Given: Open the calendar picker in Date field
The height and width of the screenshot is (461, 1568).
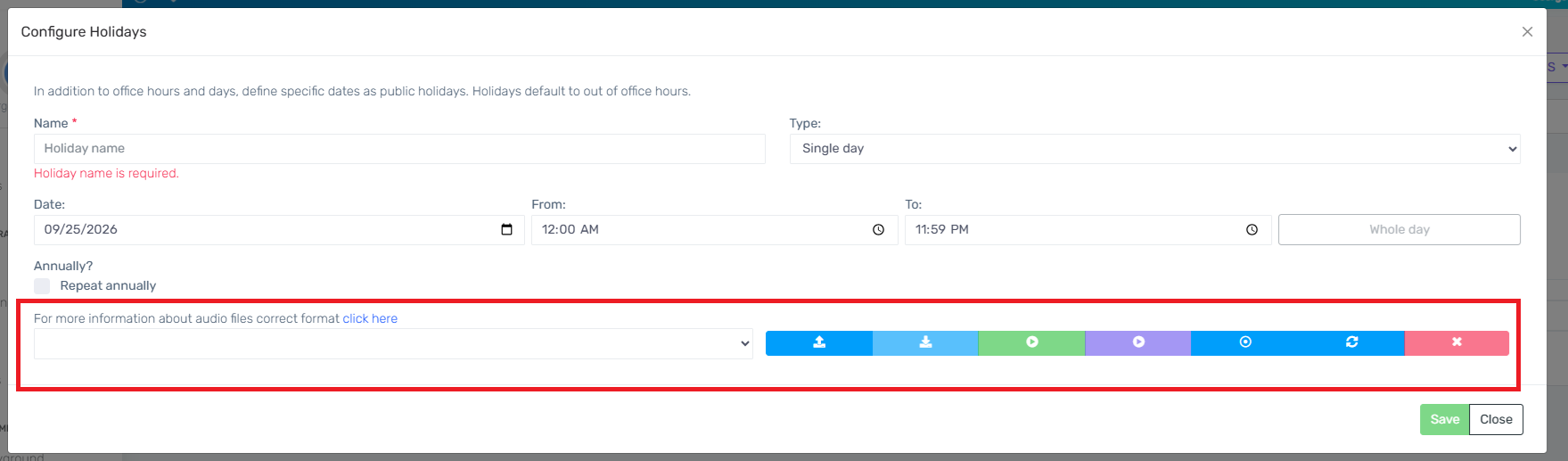Looking at the screenshot, I should point(506,230).
